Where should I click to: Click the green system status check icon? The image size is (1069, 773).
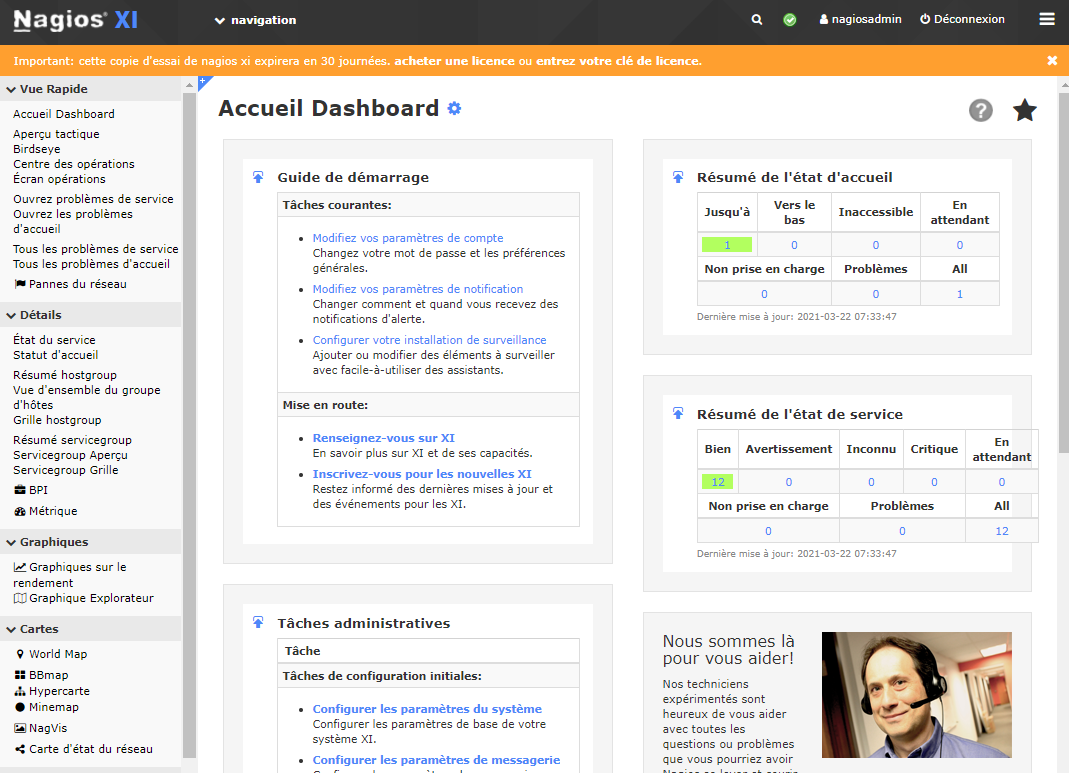(x=790, y=20)
